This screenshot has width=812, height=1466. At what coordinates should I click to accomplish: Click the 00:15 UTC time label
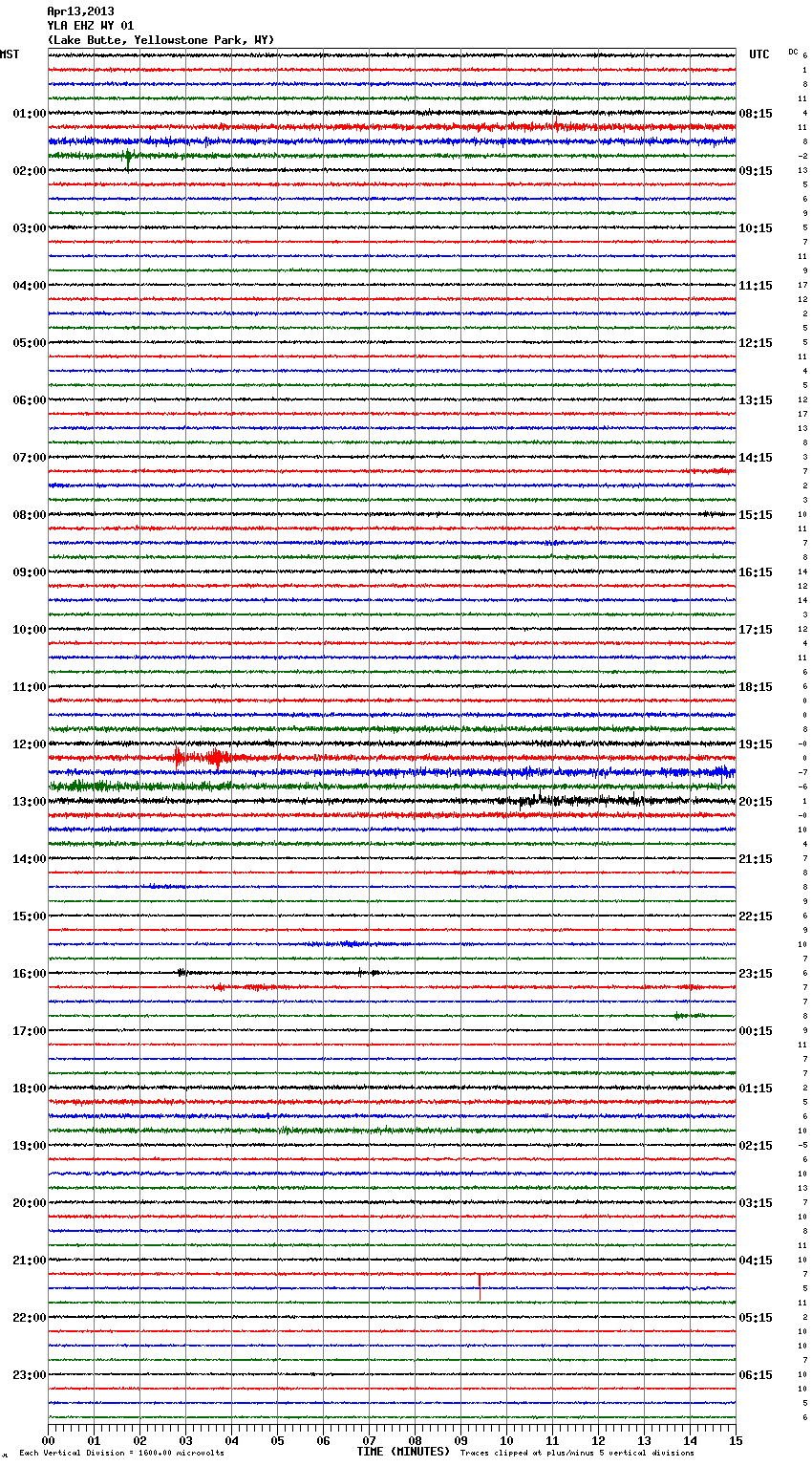click(756, 1031)
